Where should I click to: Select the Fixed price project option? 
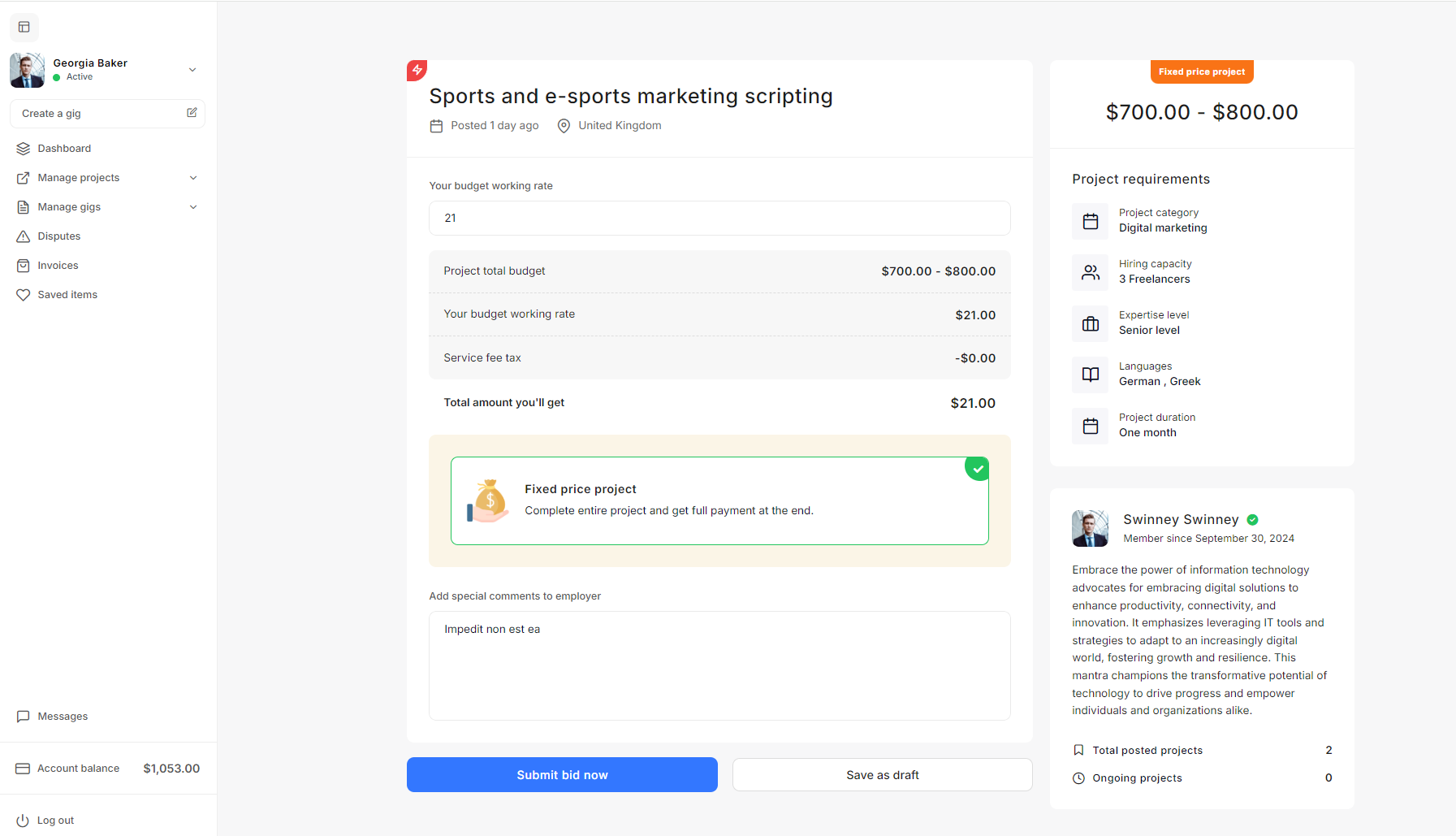[719, 500]
